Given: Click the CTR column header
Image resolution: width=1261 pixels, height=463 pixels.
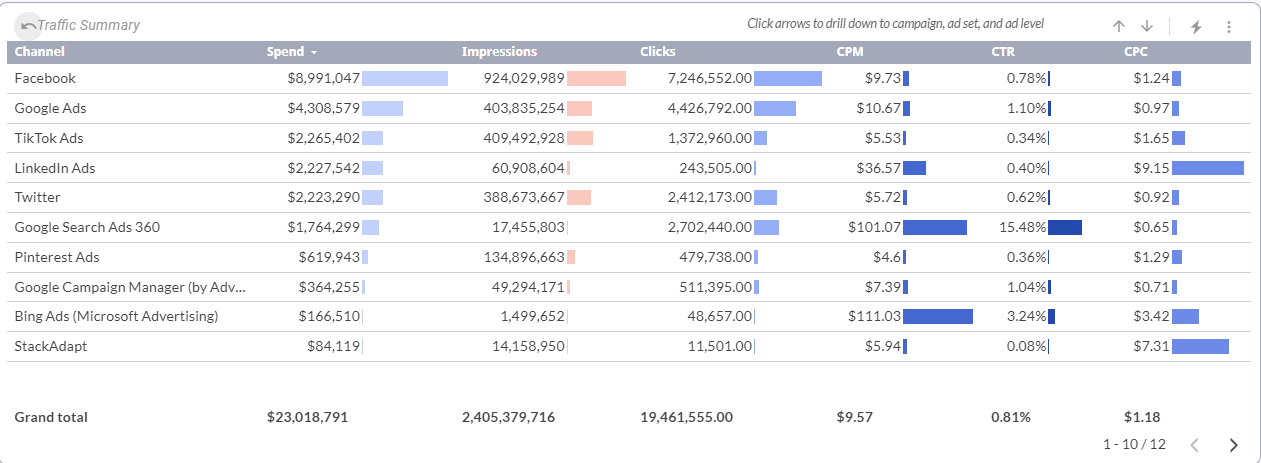Looking at the screenshot, I should (1003, 52).
